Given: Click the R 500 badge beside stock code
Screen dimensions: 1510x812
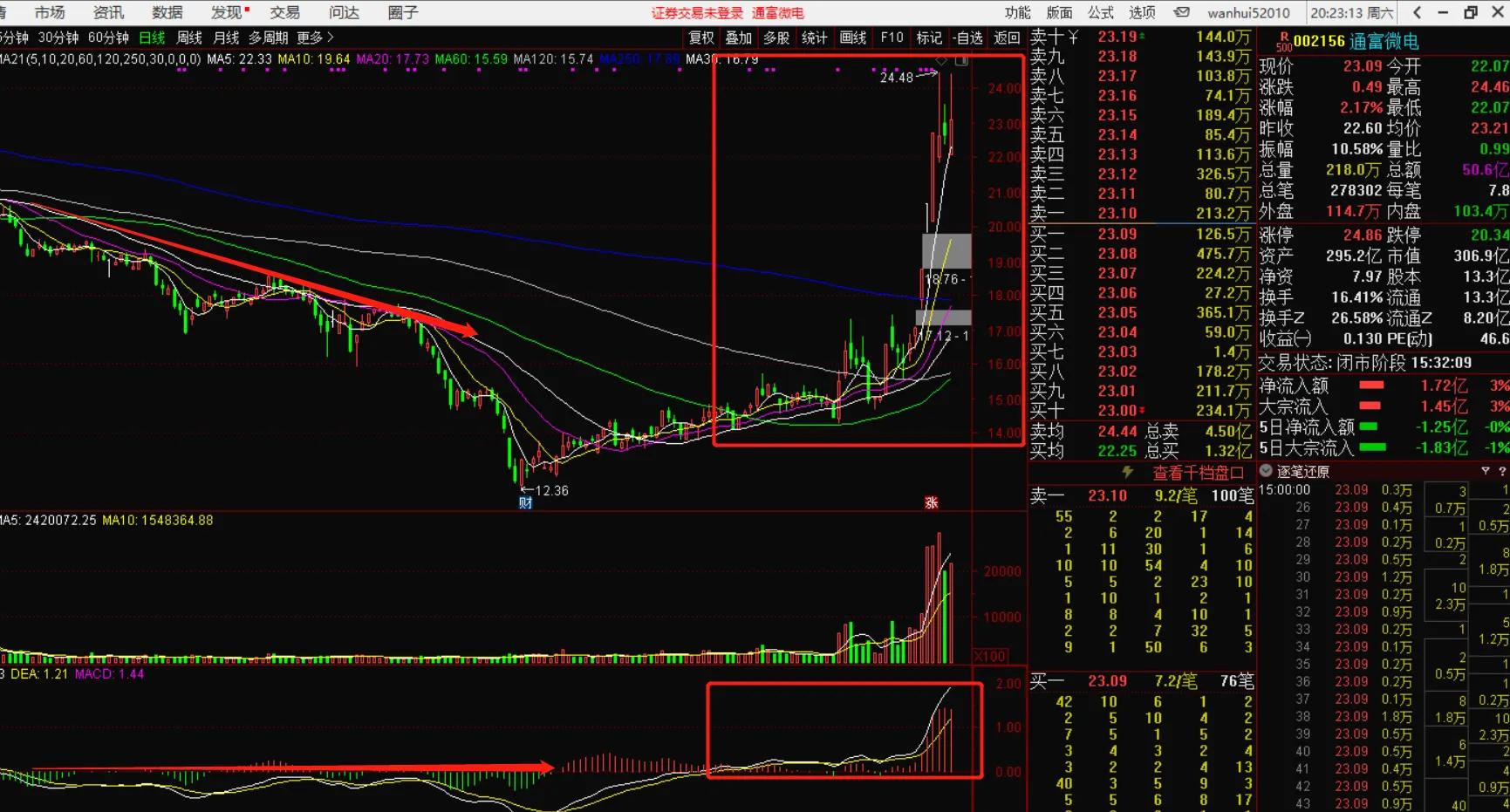Looking at the screenshot, I should 1283,42.
